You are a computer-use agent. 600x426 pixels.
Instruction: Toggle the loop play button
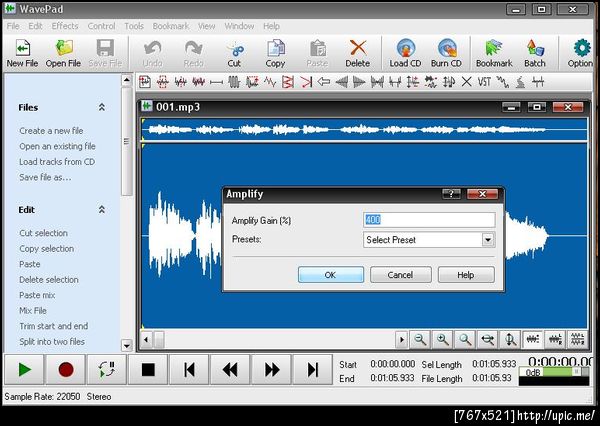click(x=107, y=369)
